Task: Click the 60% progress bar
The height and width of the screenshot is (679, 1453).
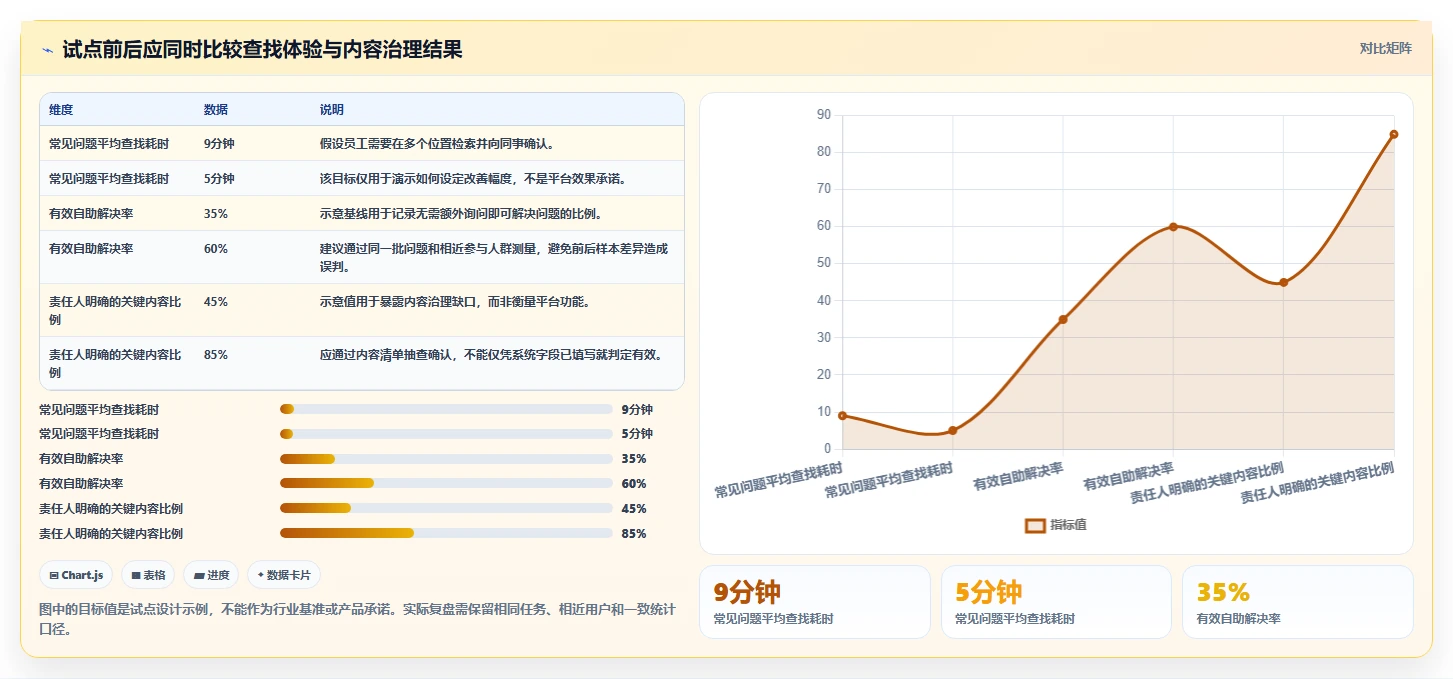Action: point(446,483)
